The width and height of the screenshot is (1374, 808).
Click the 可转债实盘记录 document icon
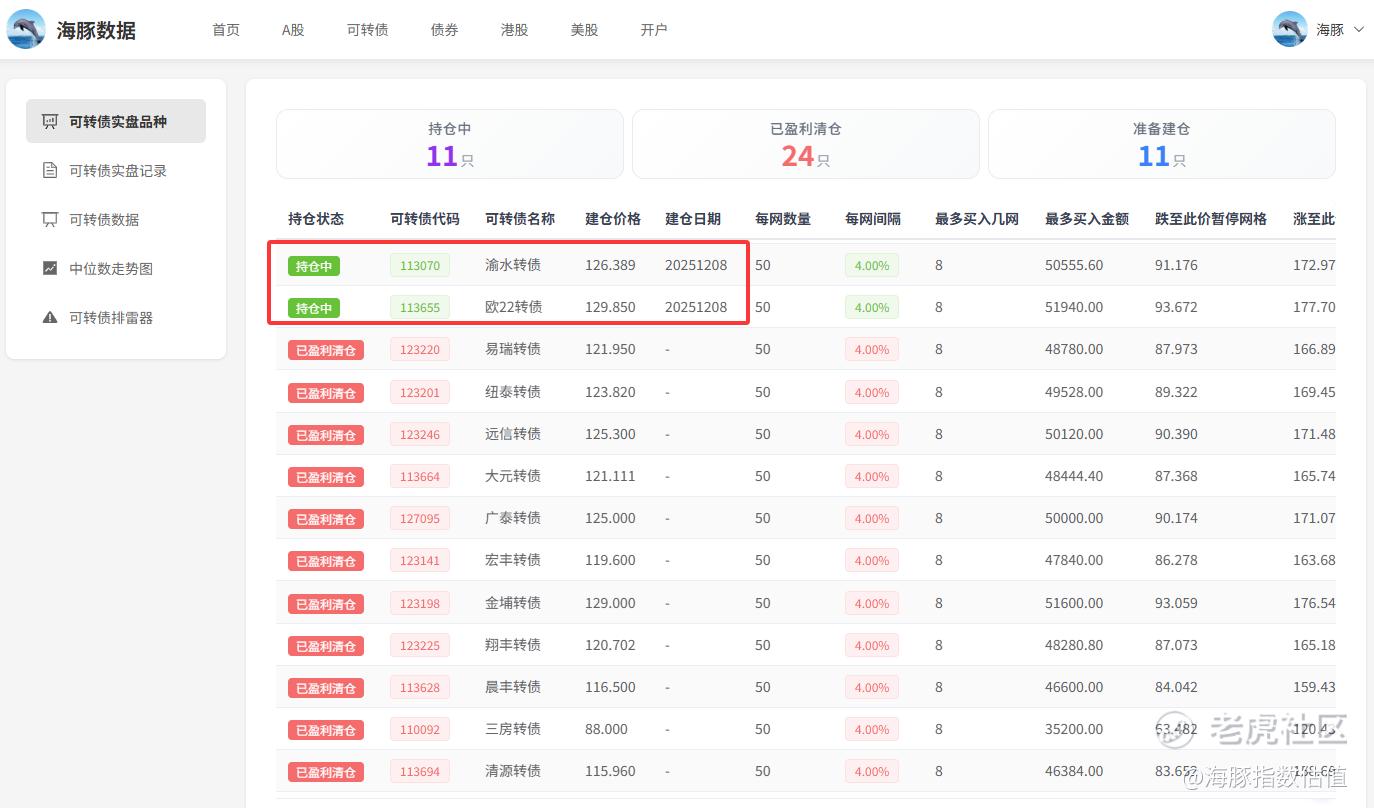tap(50, 170)
